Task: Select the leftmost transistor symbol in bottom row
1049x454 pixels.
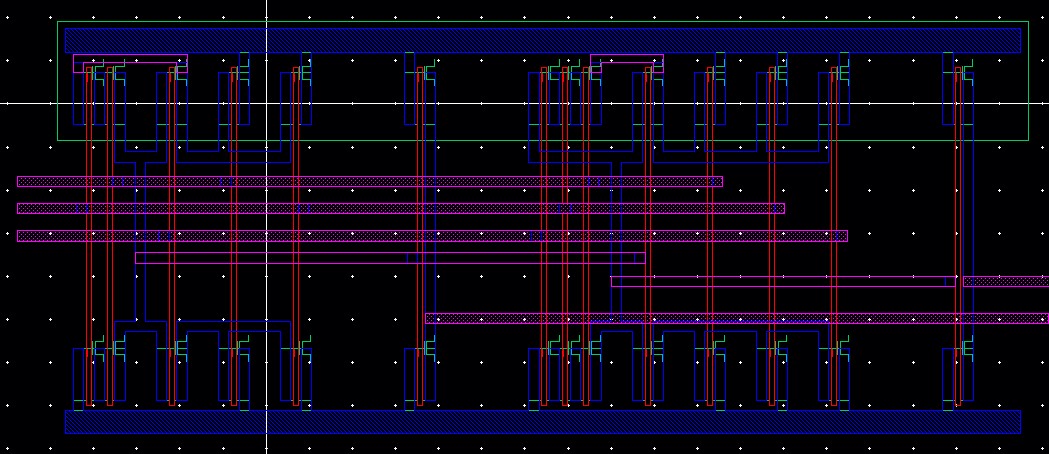Action: pos(95,349)
